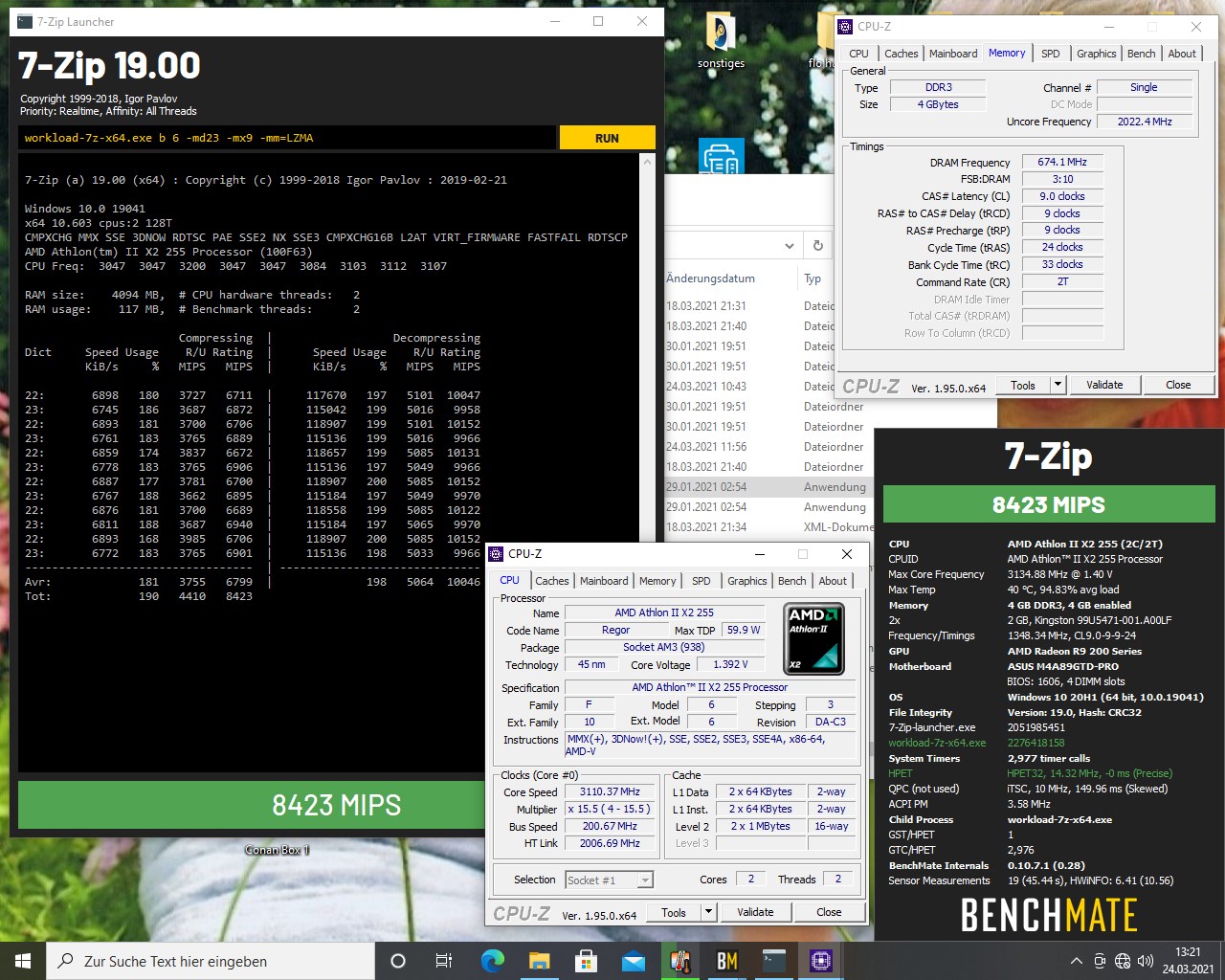1225x980 pixels.
Task: Open File Explorer from the taskbar
Action: (x=539, y=961)
